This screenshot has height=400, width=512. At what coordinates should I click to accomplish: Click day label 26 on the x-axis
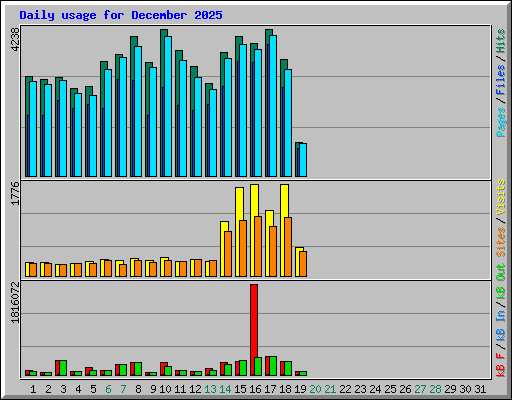(x=405, y=389)
